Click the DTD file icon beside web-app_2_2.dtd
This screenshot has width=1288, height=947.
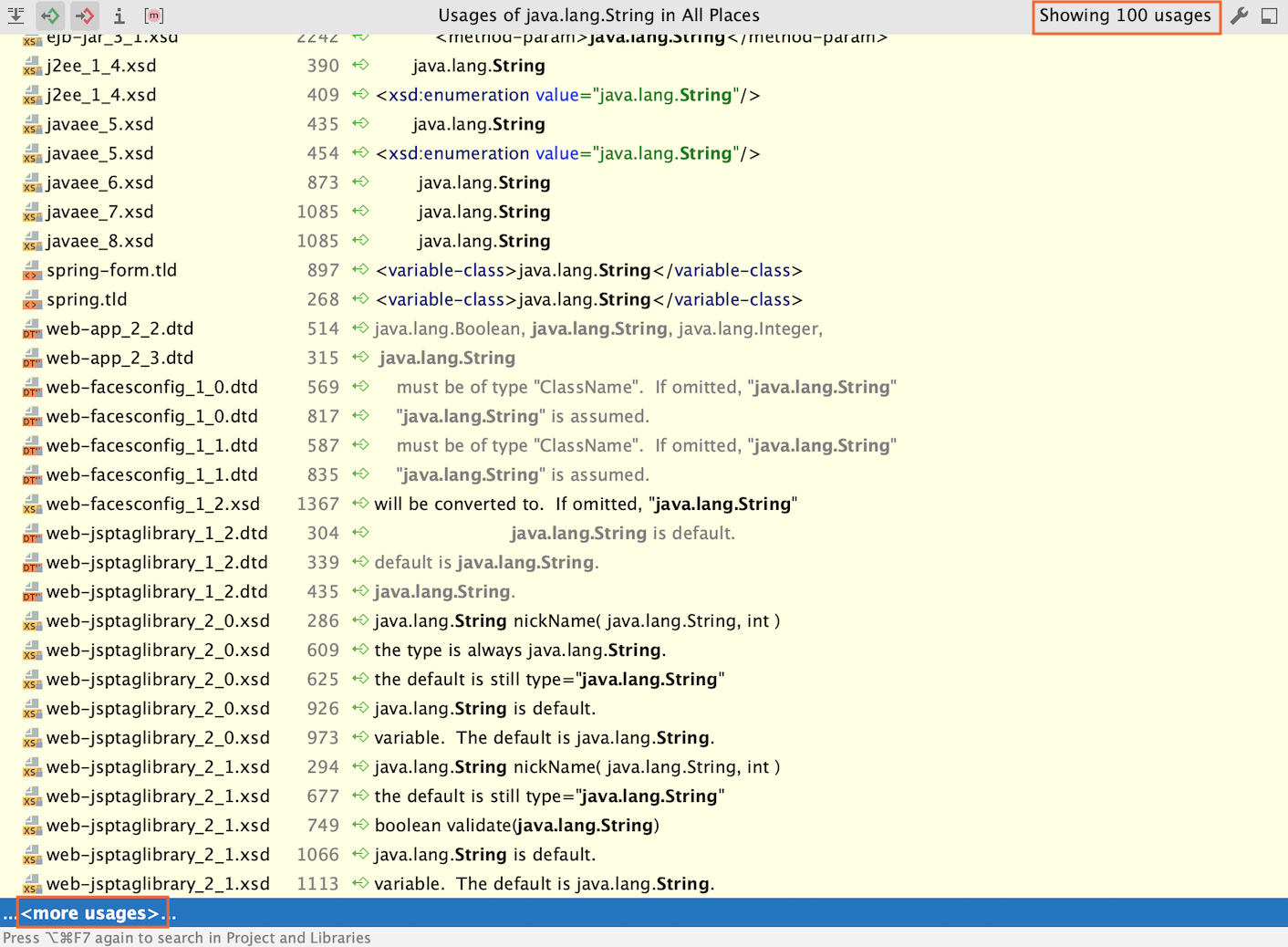pyautogui.click(x=32, y=329)
